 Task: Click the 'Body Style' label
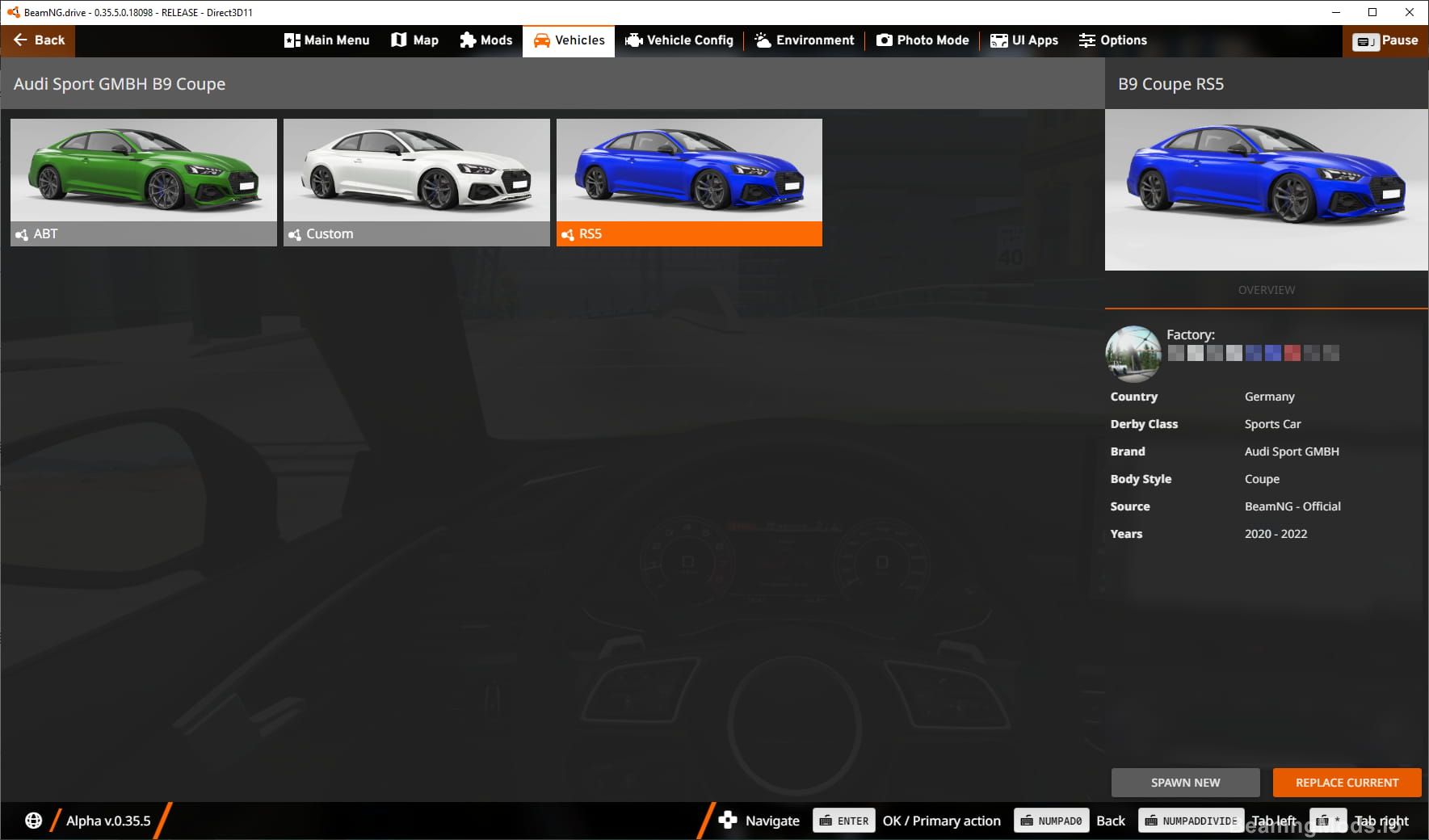pos(1141,479)
